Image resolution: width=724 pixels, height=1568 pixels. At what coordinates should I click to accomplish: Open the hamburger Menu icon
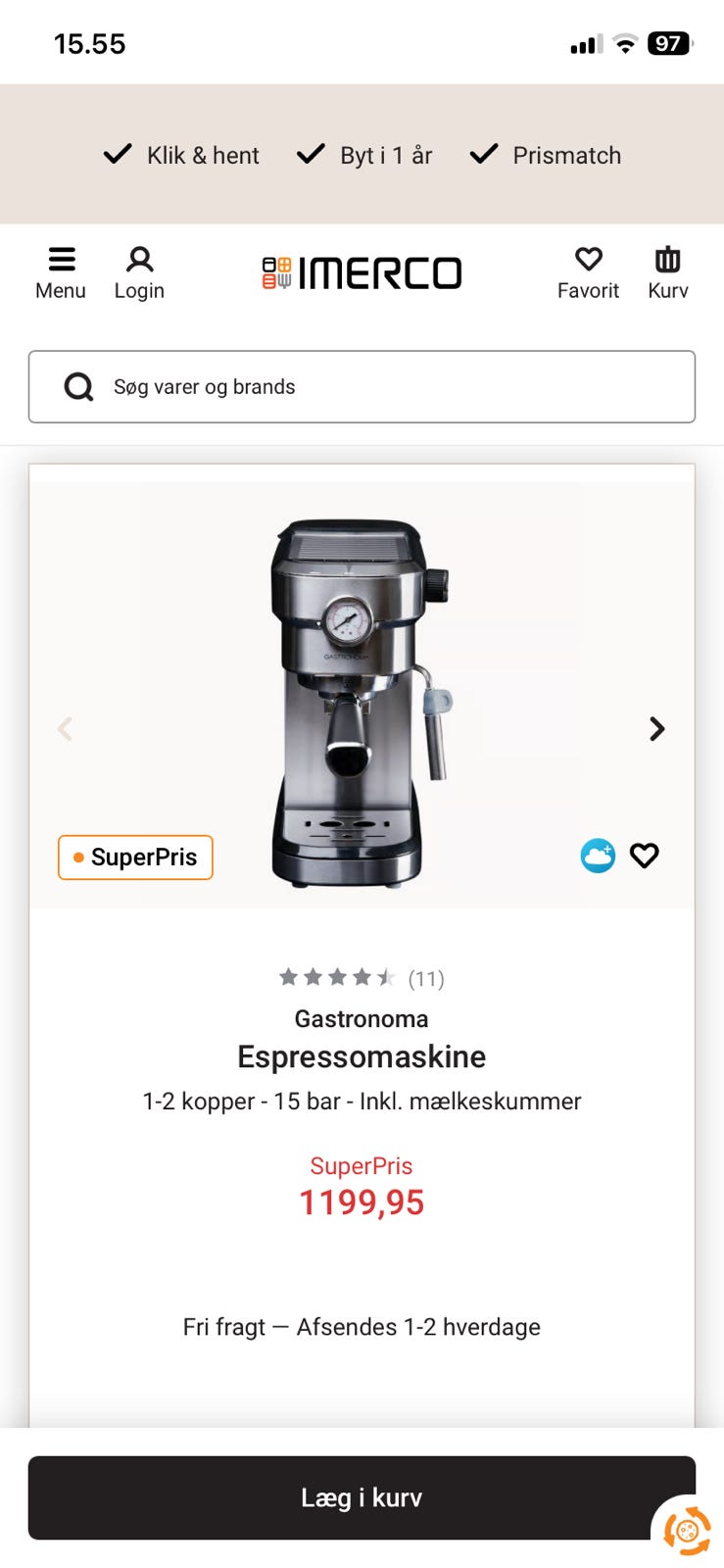click(x=61, y=261)
